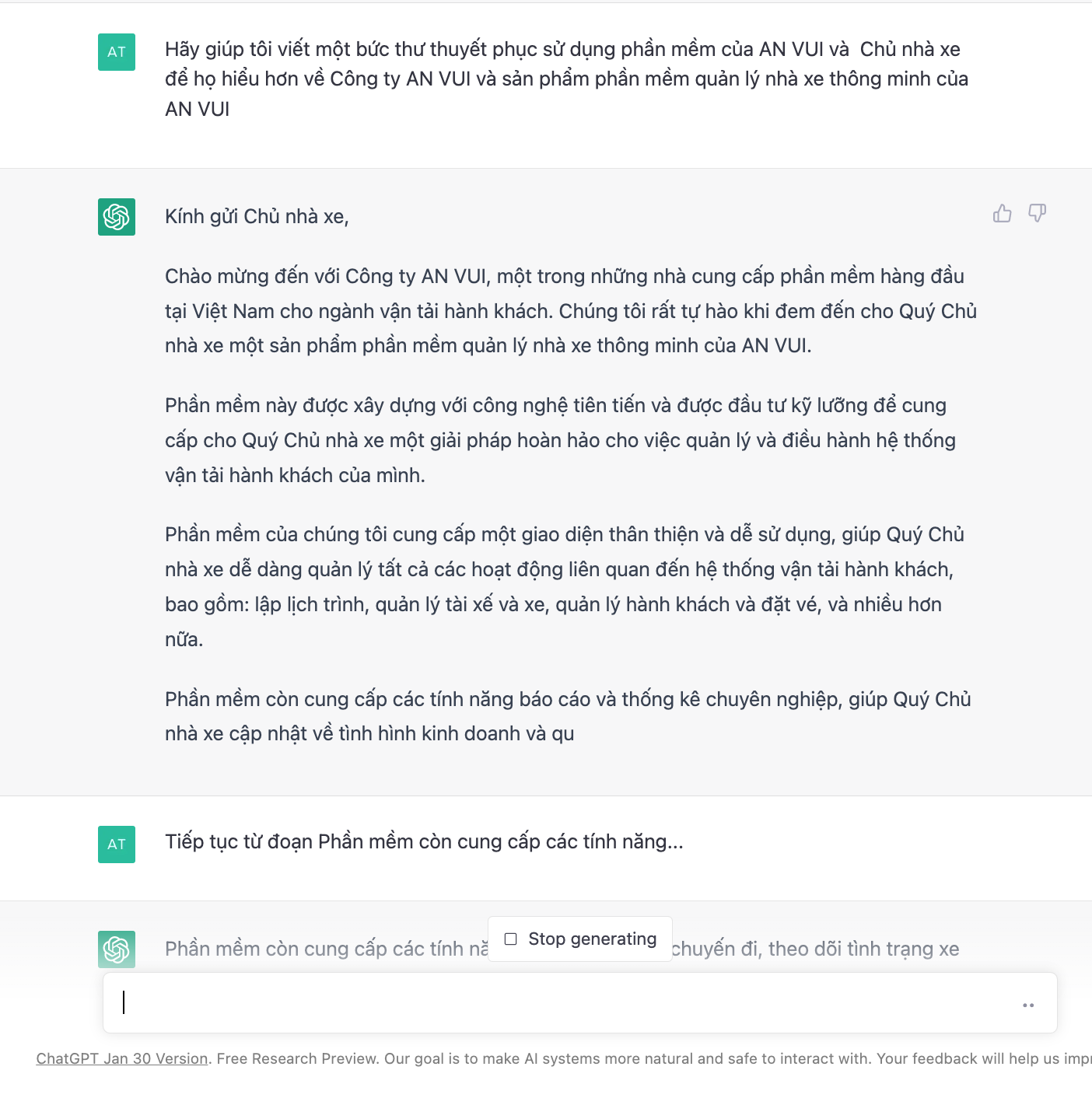Open the ChatGPT Jan 30 Version link
1092x1098 pixels.
point(122,1058)
